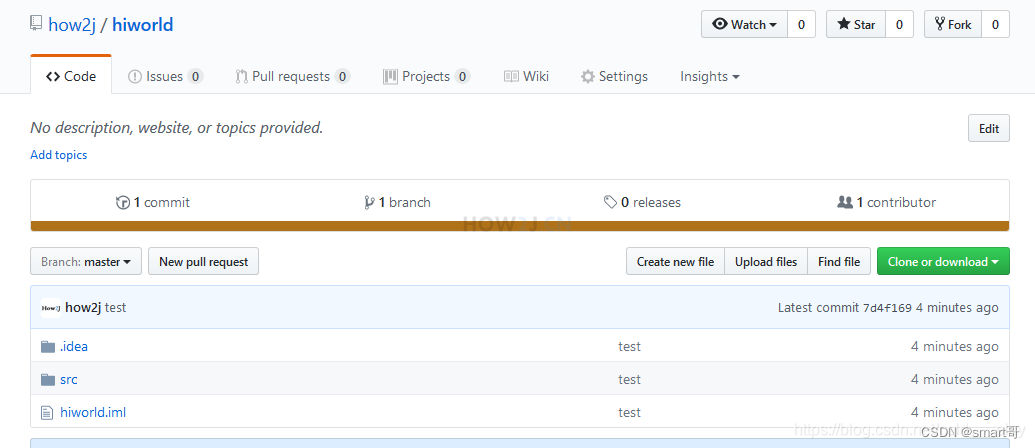View the 1 branch link
Viewport: 1035px width, 448px height.
397,203
